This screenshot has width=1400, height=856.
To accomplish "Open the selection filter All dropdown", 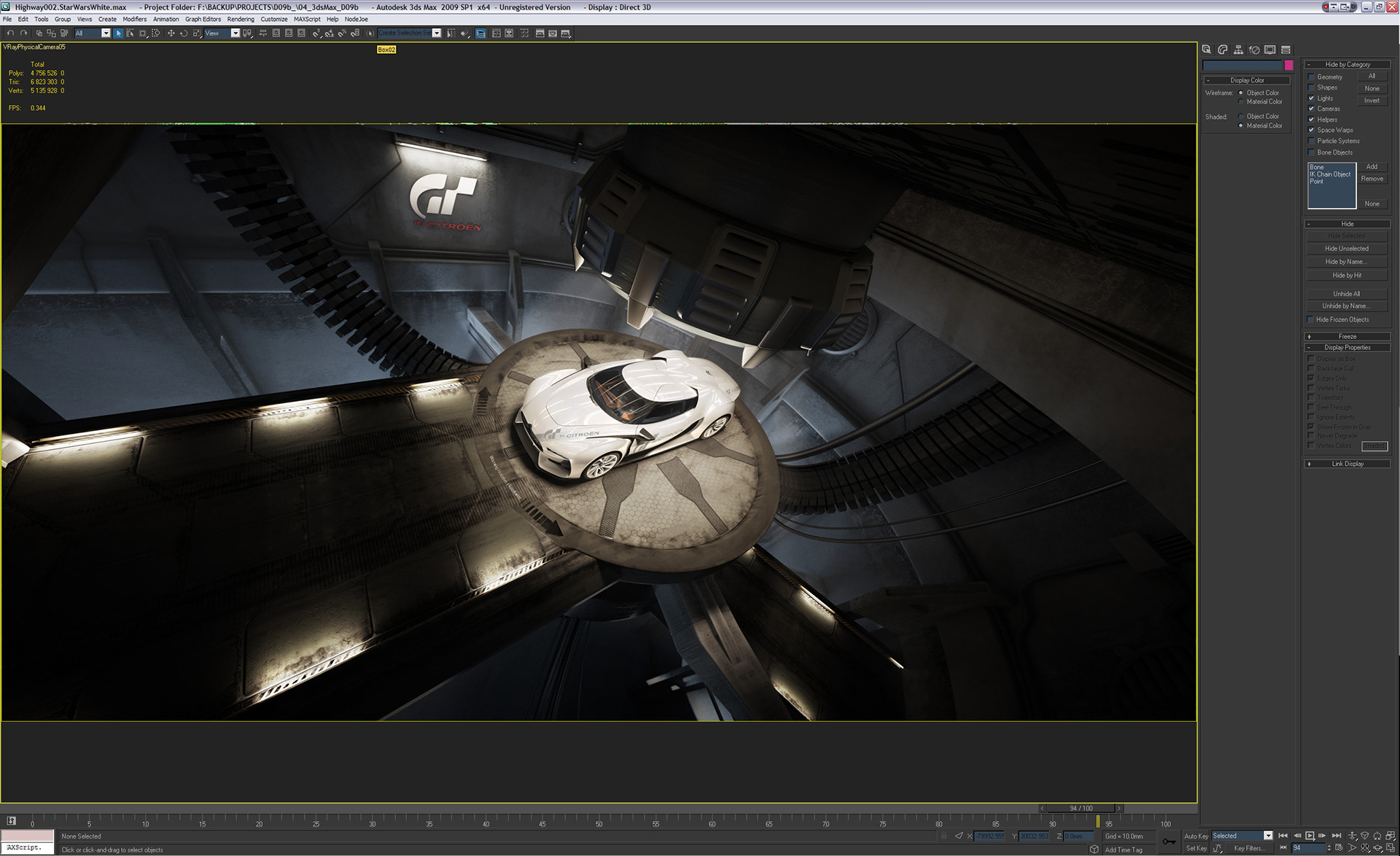I will (106, 34).
